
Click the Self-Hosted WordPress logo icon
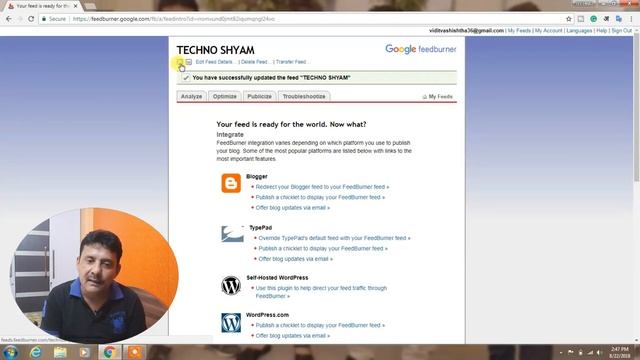click(231, 285)
